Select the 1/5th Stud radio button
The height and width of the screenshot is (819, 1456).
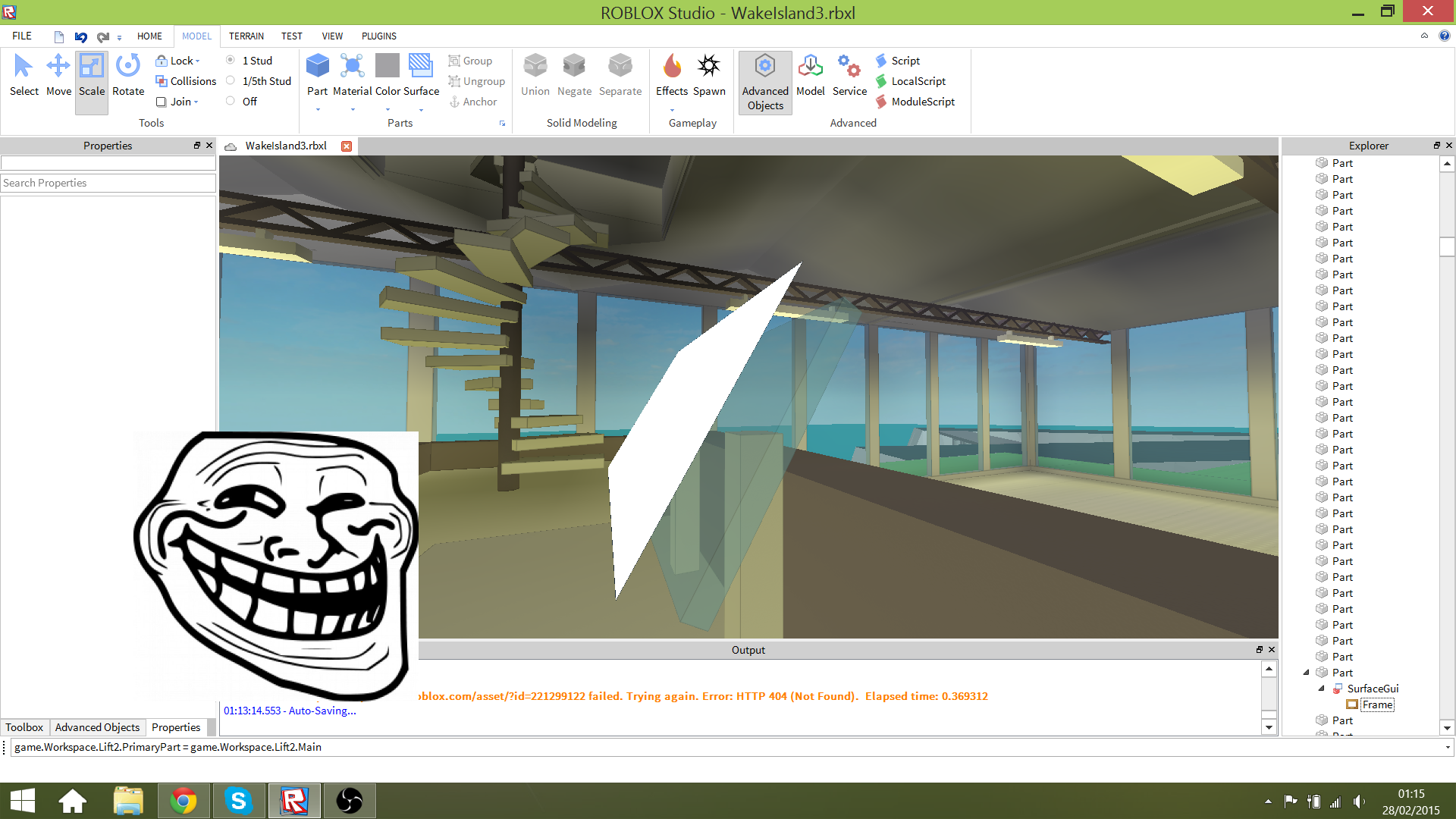(231, 80)
